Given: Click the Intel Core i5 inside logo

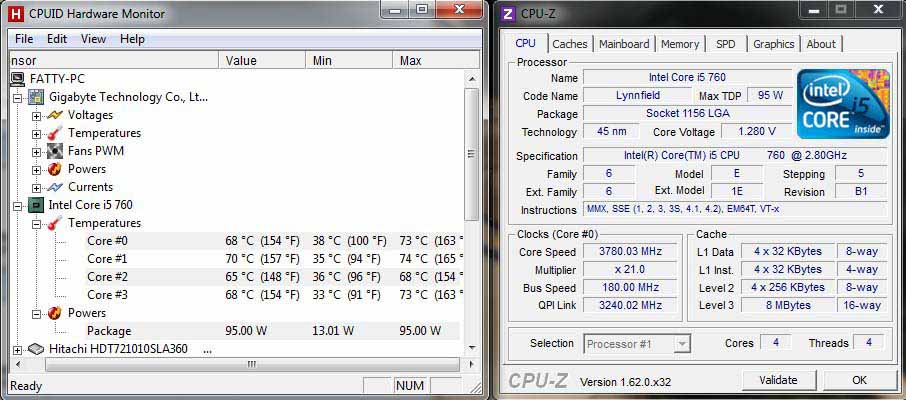Looking at the screenshot, I should (843, 104).
